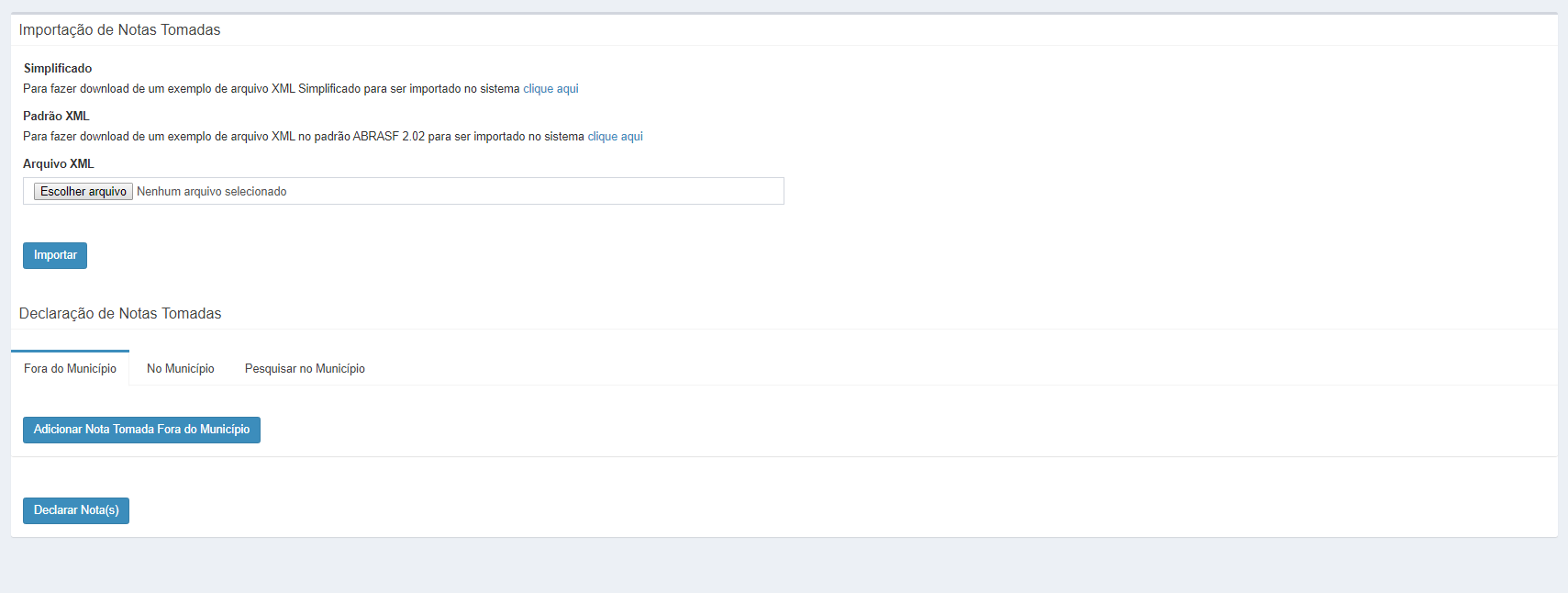Click empty area inside the XML file field
The width and height of the screenshot is (1568, 593).
click(550, 192)
